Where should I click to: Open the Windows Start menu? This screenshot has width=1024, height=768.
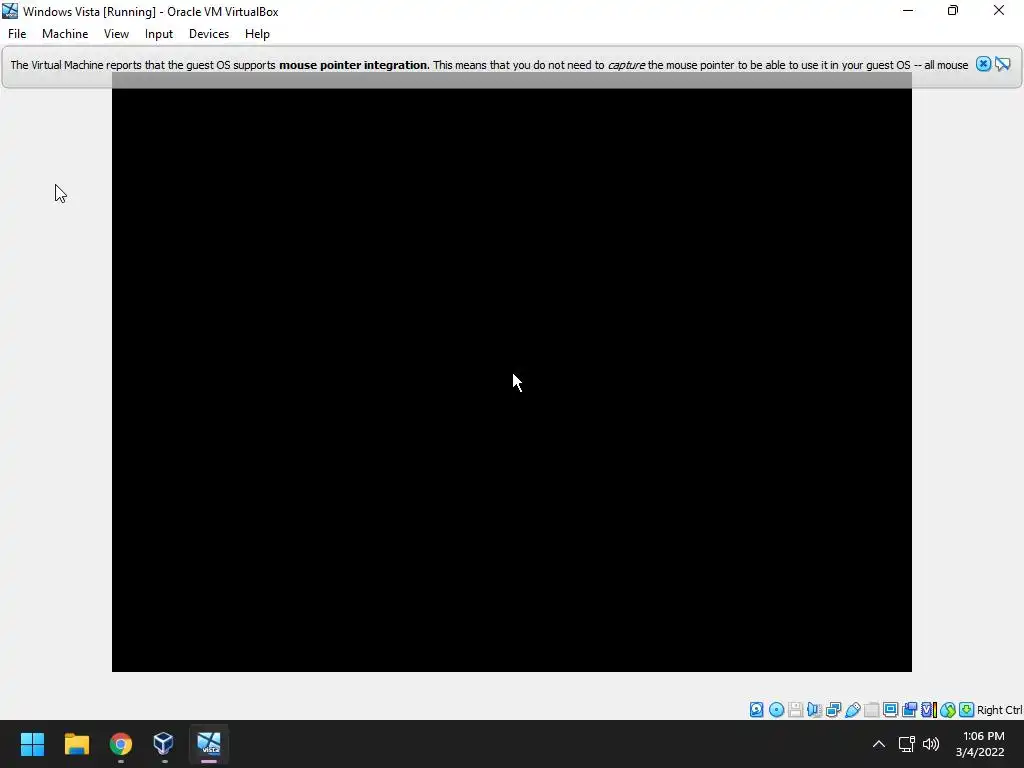[x=32, y=744]
